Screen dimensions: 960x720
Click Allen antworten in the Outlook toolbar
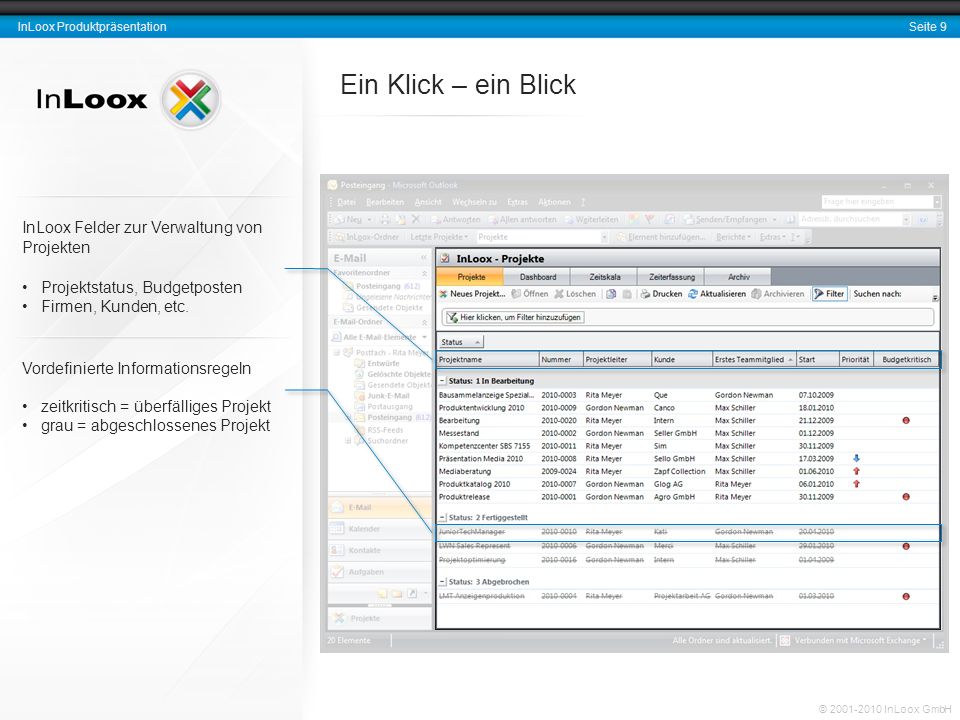click(x=522, y=219)
